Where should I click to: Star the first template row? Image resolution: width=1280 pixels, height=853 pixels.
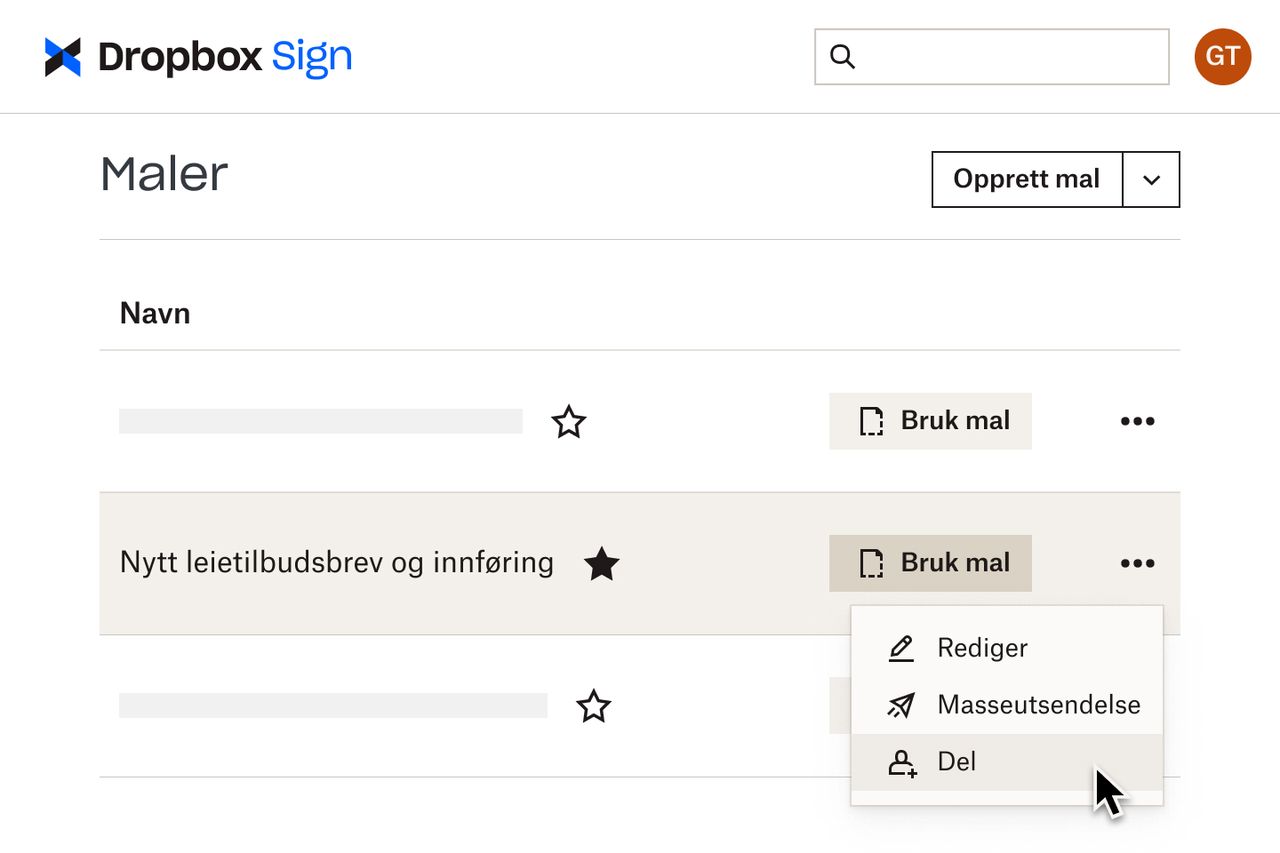click(568, 422)
